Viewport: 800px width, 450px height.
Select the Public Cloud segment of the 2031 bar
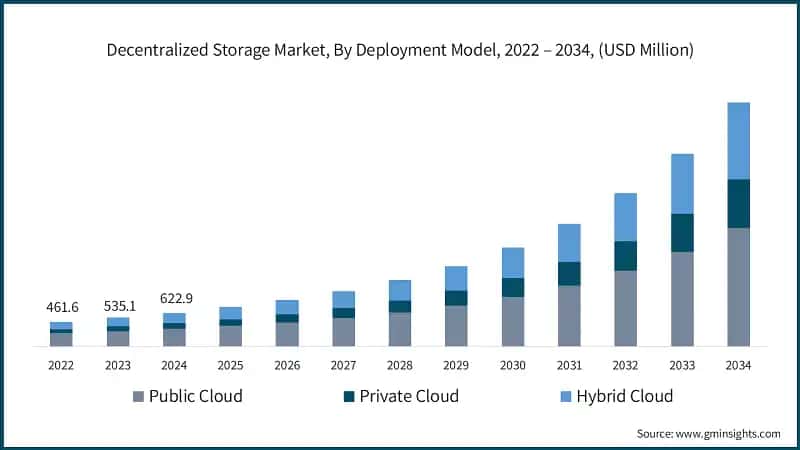click(569, 316)
